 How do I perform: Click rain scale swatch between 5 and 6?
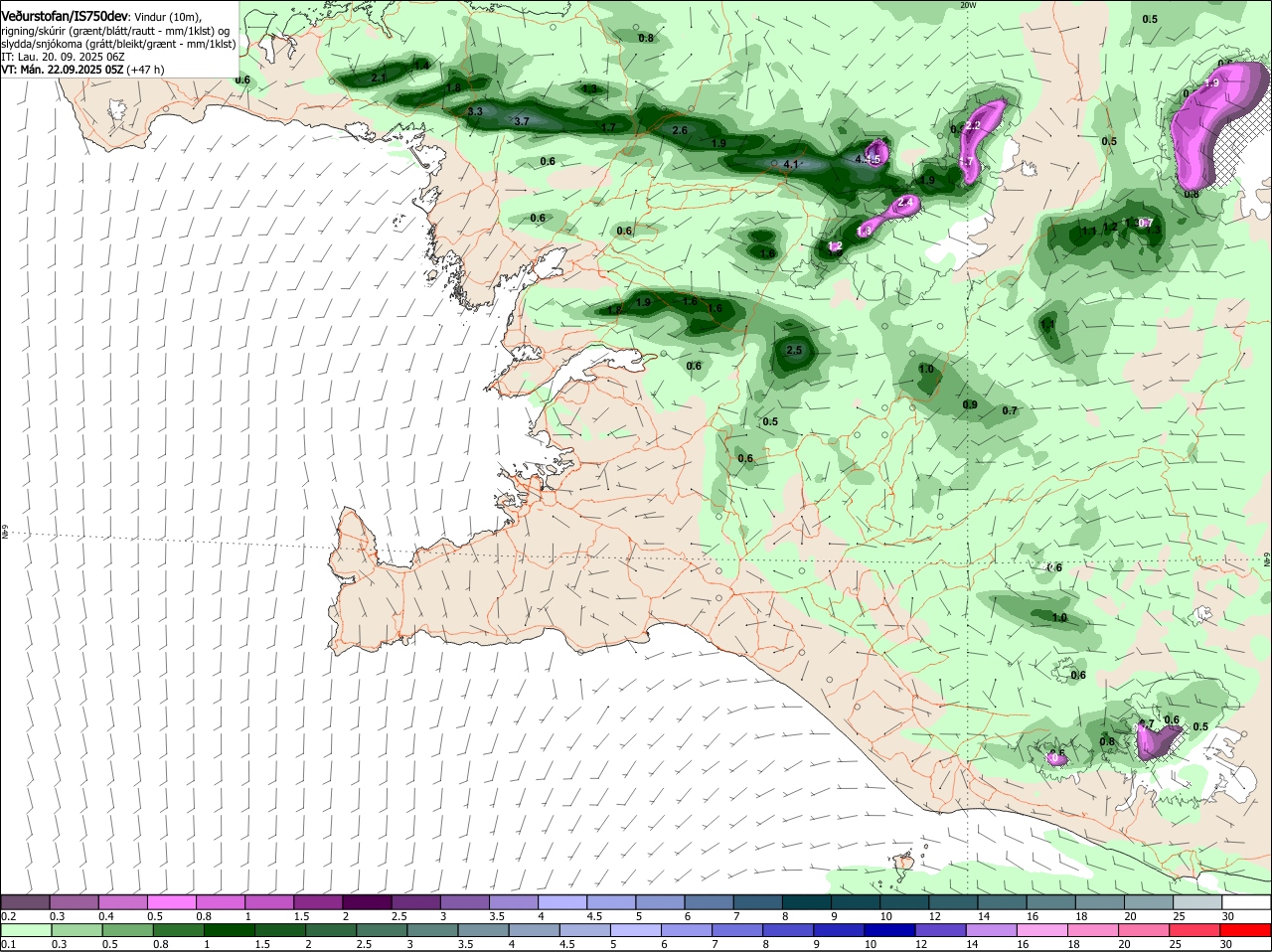(x=634, y=930)
